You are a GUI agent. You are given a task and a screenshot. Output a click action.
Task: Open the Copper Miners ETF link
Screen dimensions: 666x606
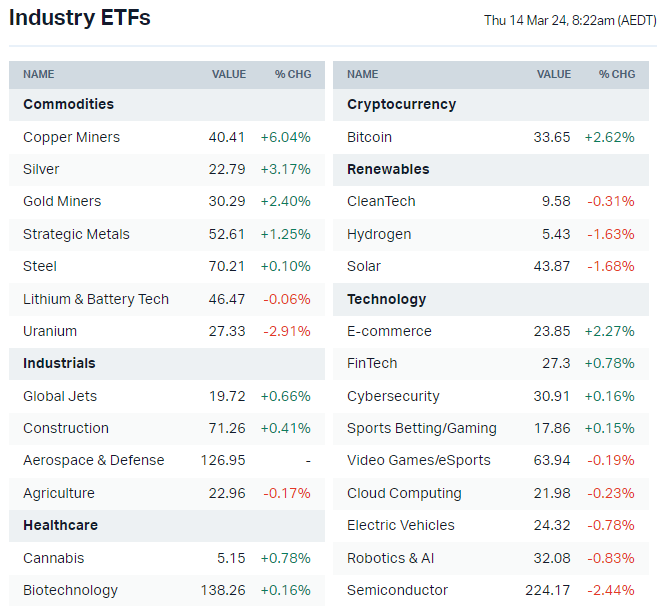point(71,137)
